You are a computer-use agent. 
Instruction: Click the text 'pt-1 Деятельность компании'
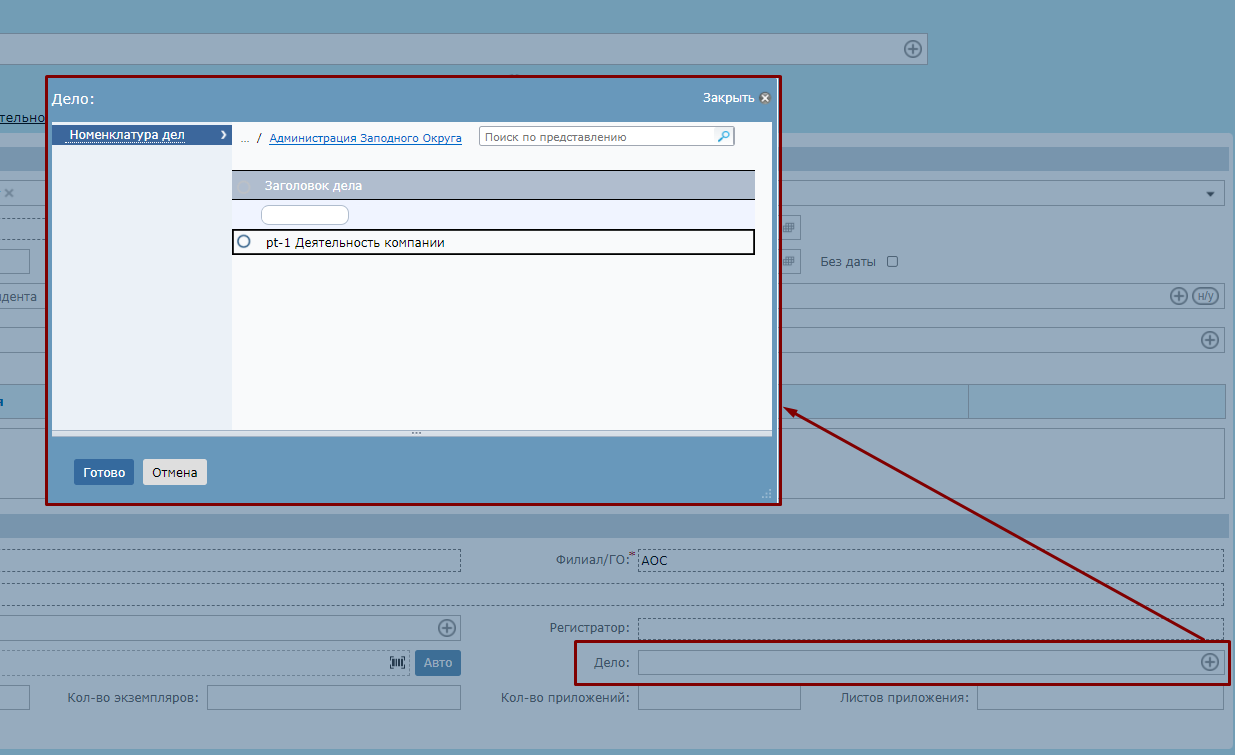pos(355,243)
